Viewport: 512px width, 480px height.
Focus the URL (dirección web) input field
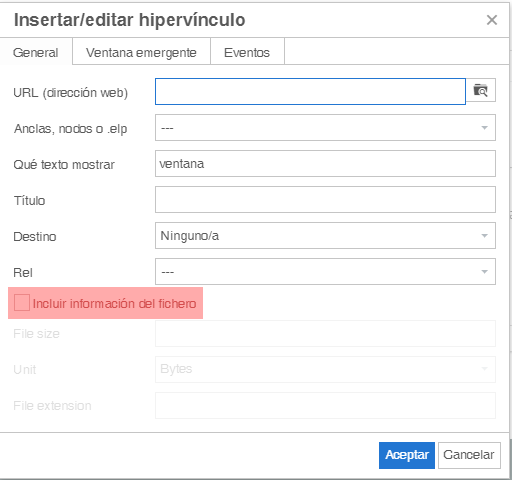(x=310, y=91)
